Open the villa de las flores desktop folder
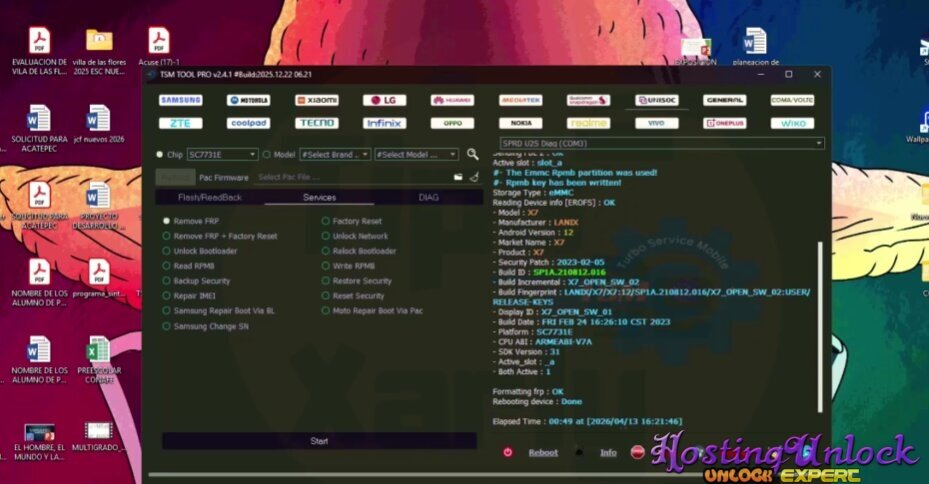The image size is (929, 484). (99, 52)
